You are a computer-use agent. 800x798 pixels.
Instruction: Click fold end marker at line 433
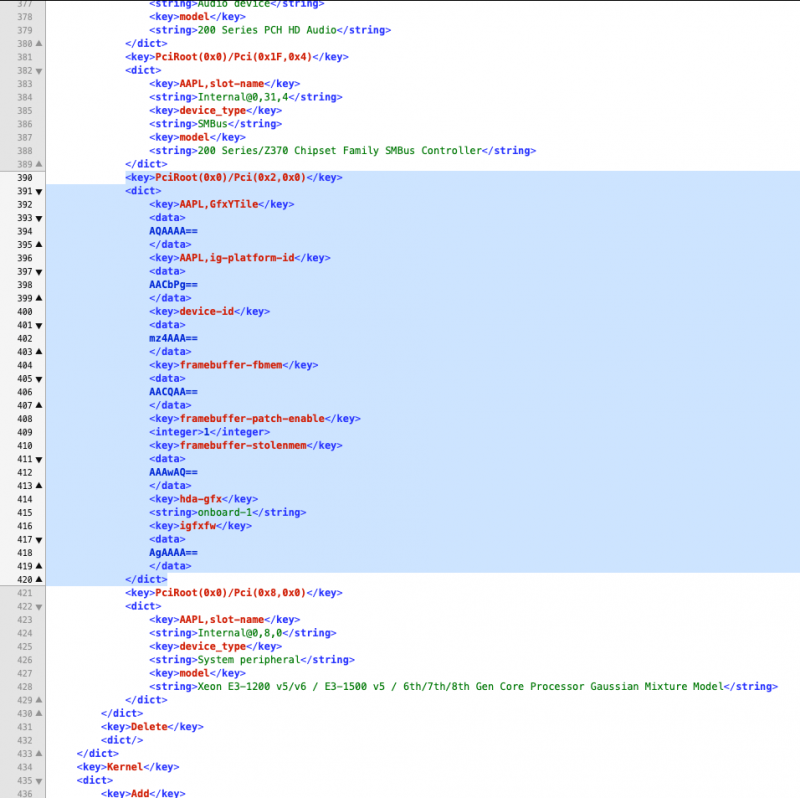coord(39,754)
